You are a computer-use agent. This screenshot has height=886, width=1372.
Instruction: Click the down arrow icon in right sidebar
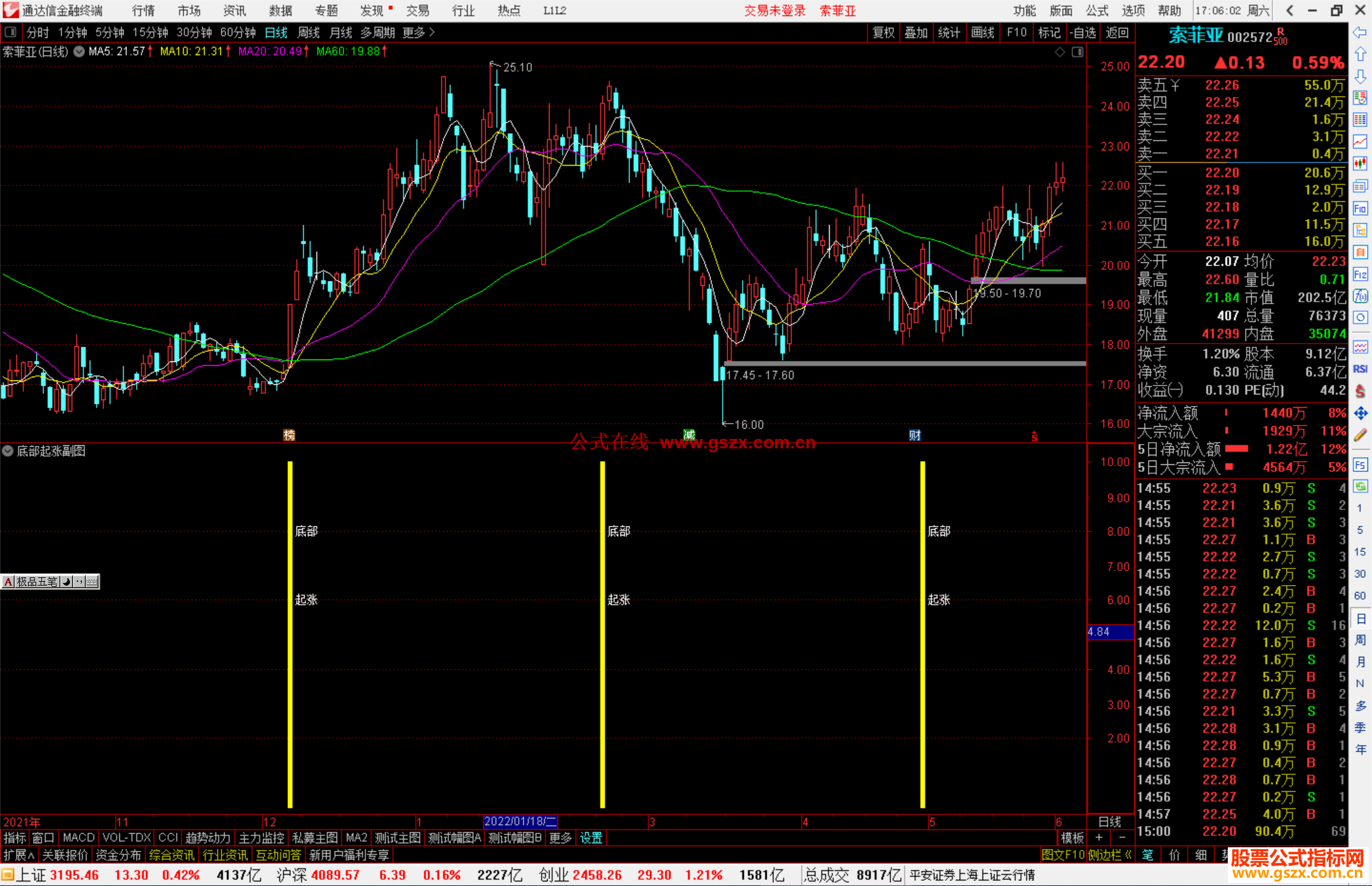[1360, 76]
